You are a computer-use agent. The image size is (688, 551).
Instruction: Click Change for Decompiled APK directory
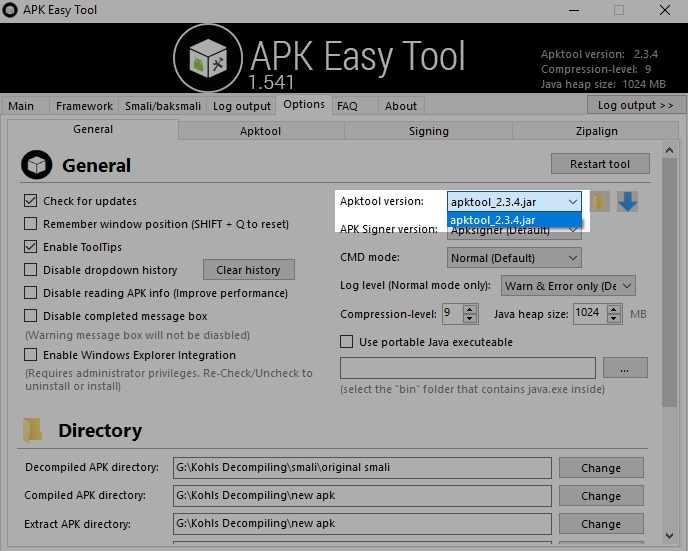[600, 468]
